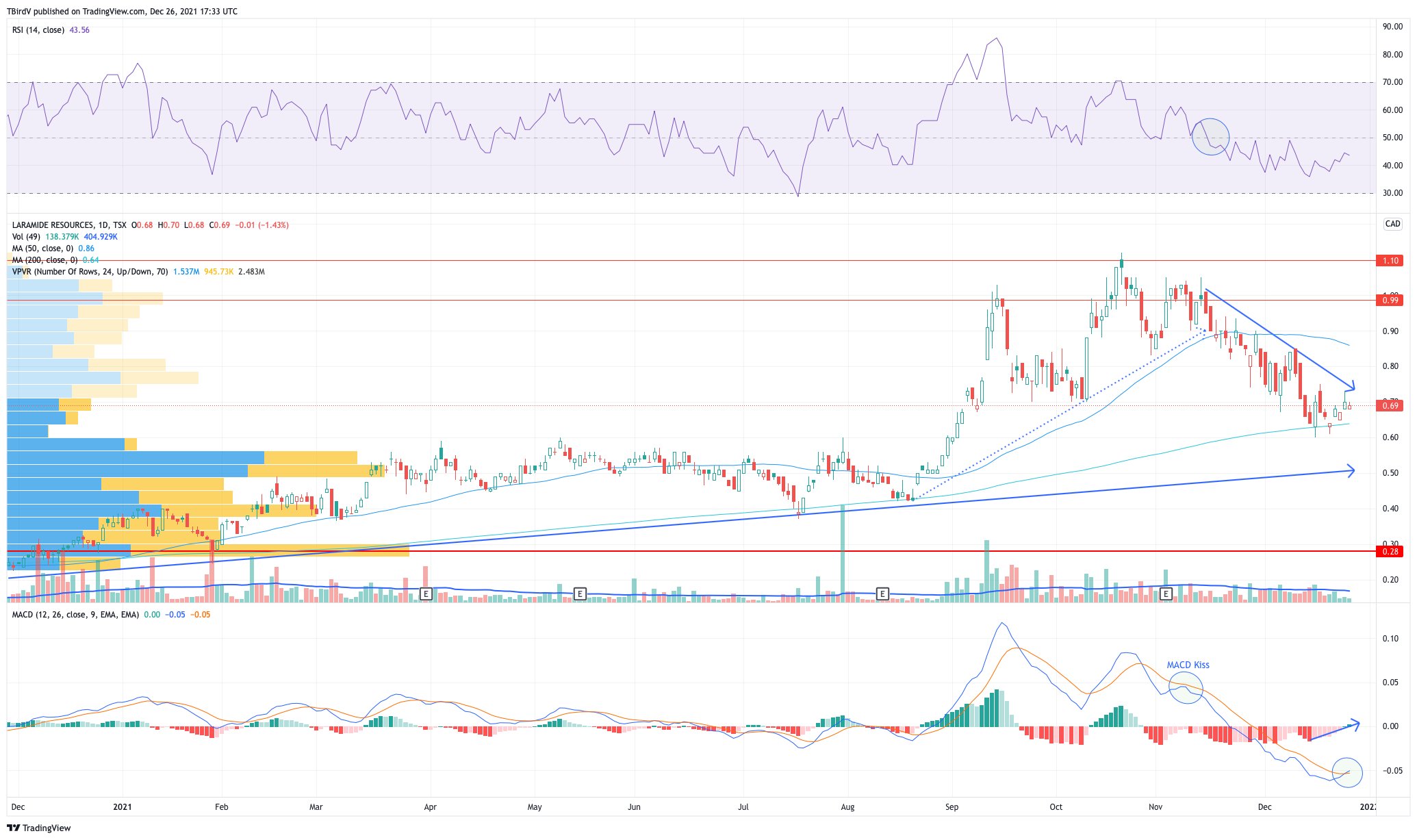1417x840 pixels.
Task: Click the Vol (49) volume legend
Action: coord(27,237)
